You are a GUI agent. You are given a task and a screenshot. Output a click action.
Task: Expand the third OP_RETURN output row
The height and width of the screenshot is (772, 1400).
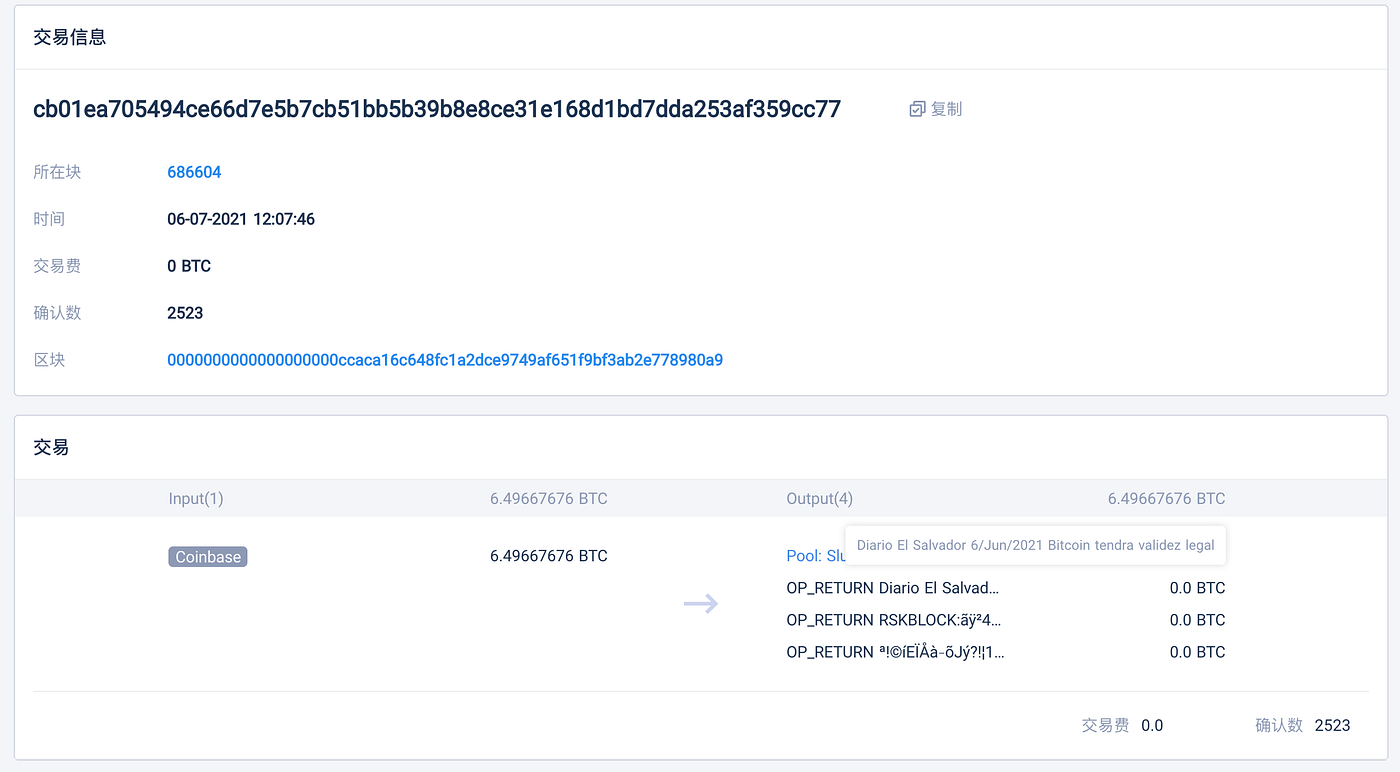893,652
